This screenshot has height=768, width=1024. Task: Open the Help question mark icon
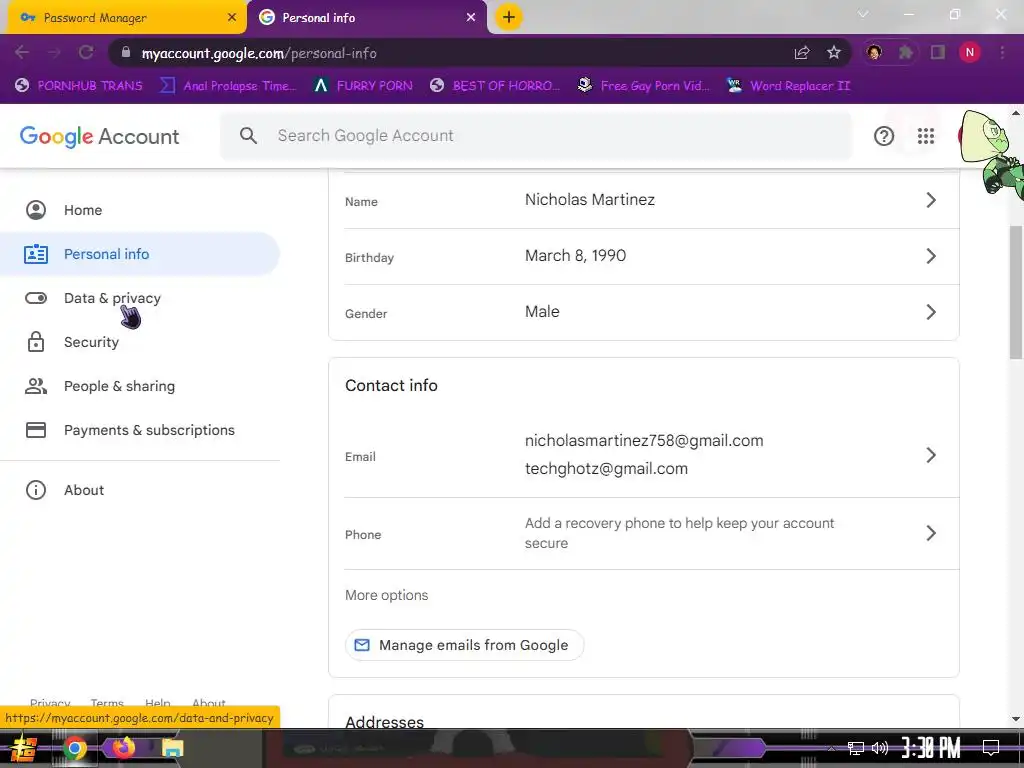884,136
